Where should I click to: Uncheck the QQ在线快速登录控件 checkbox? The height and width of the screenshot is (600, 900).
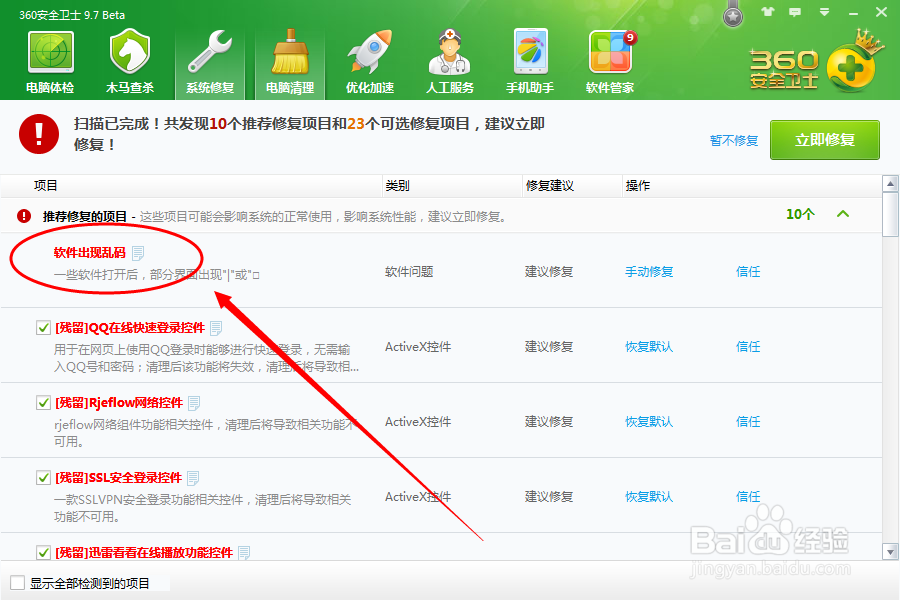pos(43,327)
